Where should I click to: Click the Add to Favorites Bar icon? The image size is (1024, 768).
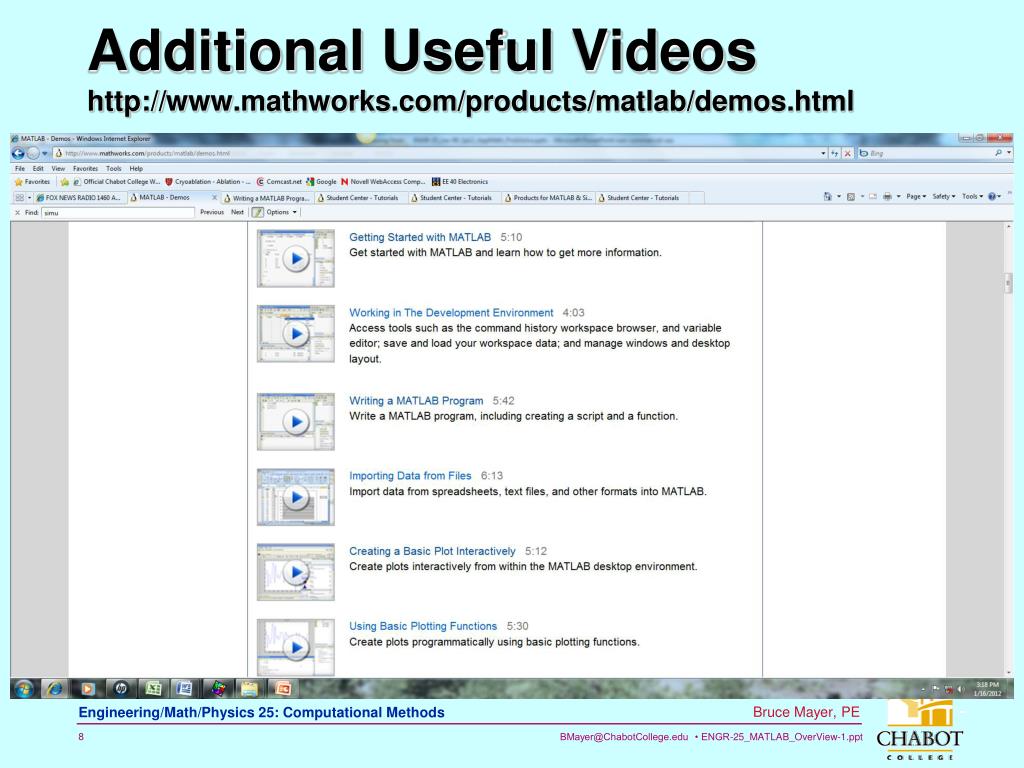coord(64,182)
